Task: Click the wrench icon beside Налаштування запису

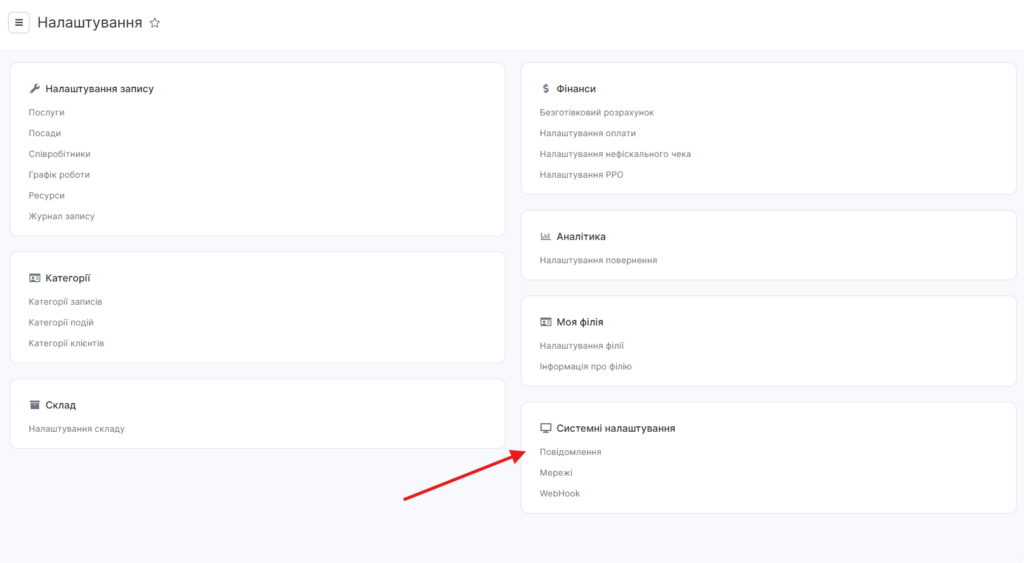Action: [34, 89]
